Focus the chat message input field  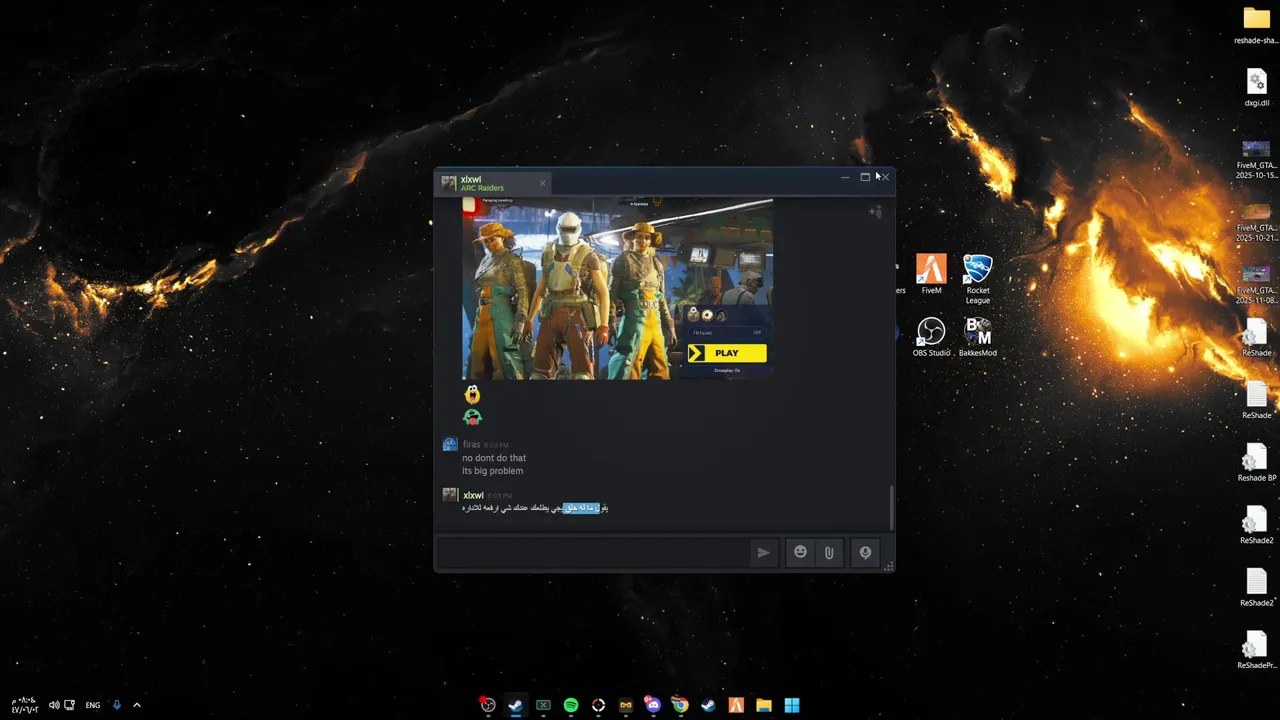(594, 552)
